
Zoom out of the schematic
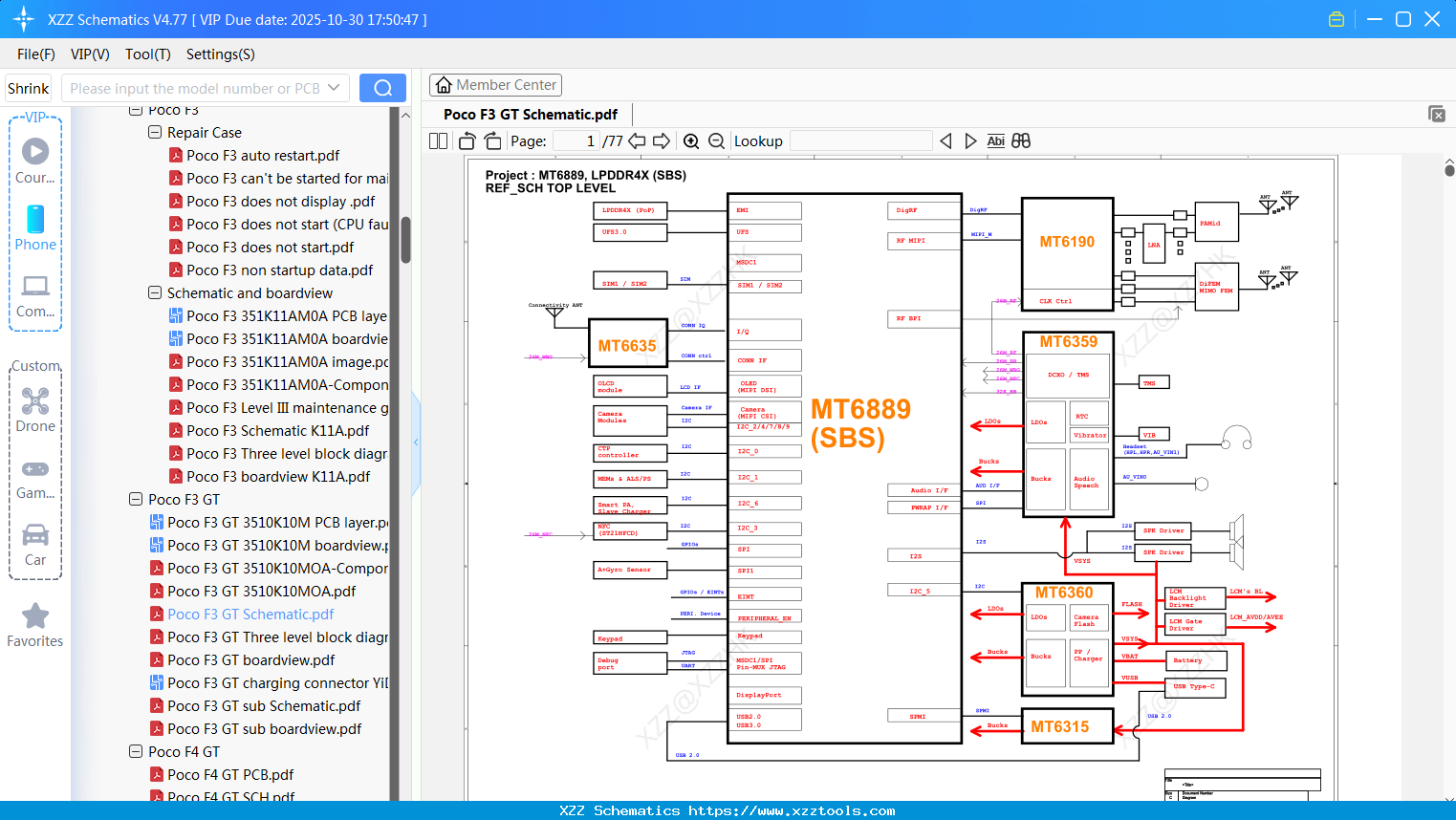[x=715, y=140]
